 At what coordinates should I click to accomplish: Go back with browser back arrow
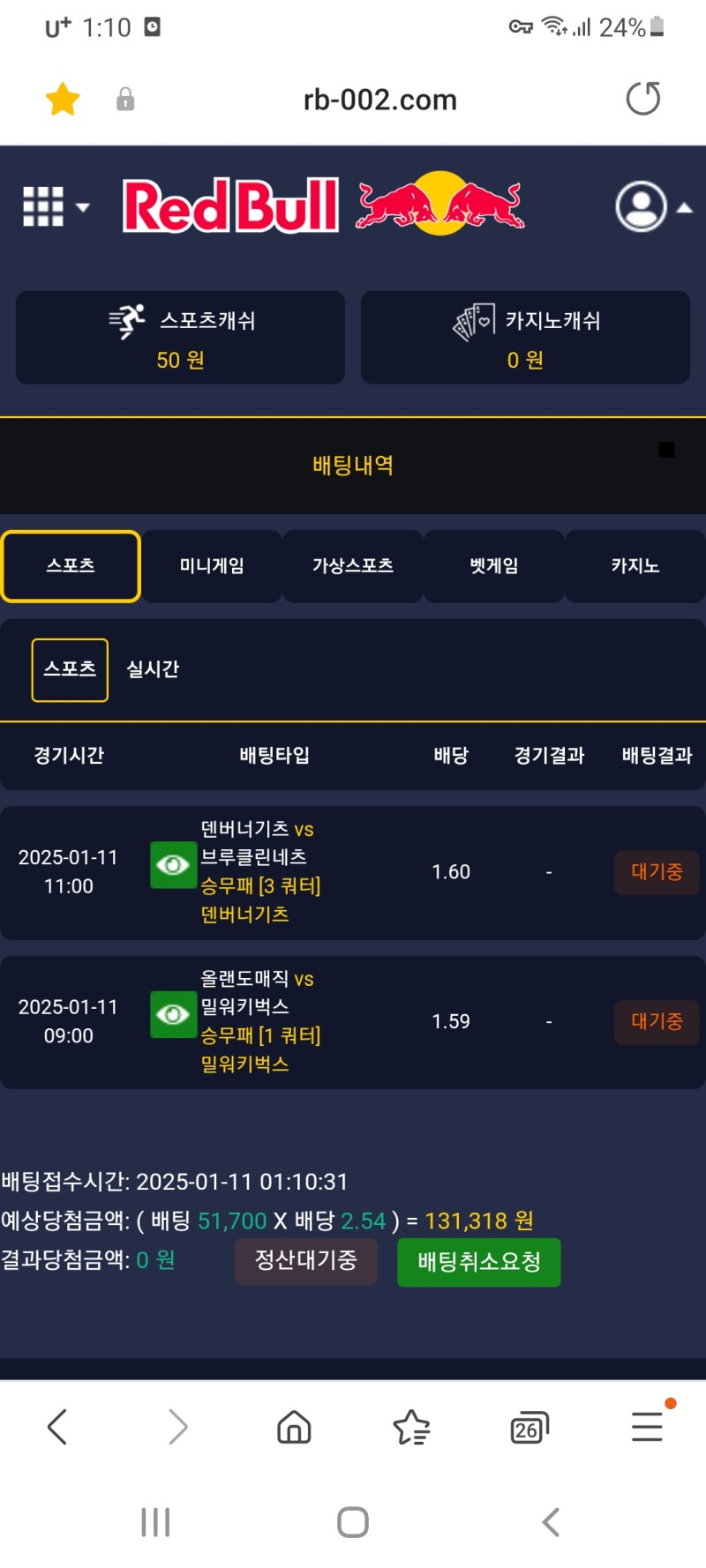coord(58,1426)
